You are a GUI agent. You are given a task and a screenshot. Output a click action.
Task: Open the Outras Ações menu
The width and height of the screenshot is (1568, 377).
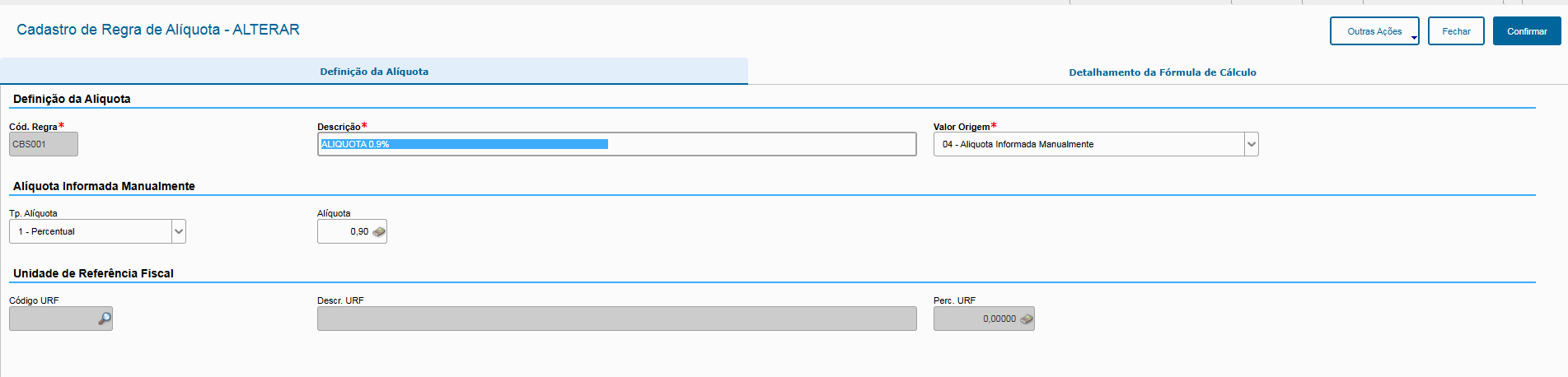pos(1374,31)
